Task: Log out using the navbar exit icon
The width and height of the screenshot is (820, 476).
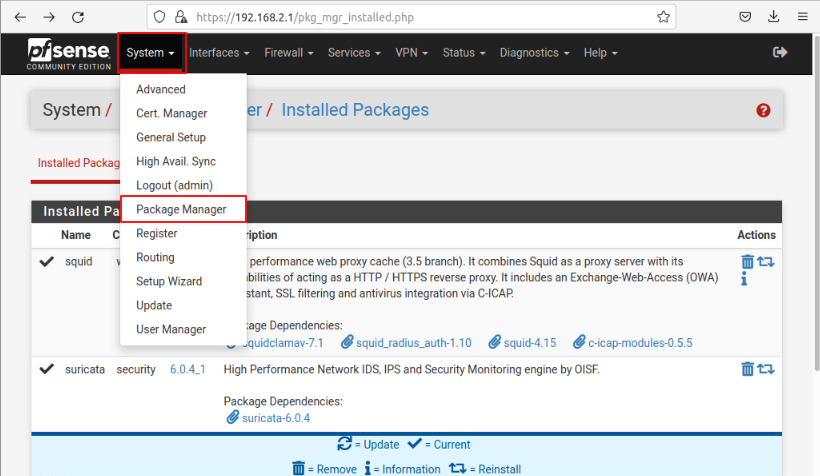Action: (780, 52)
